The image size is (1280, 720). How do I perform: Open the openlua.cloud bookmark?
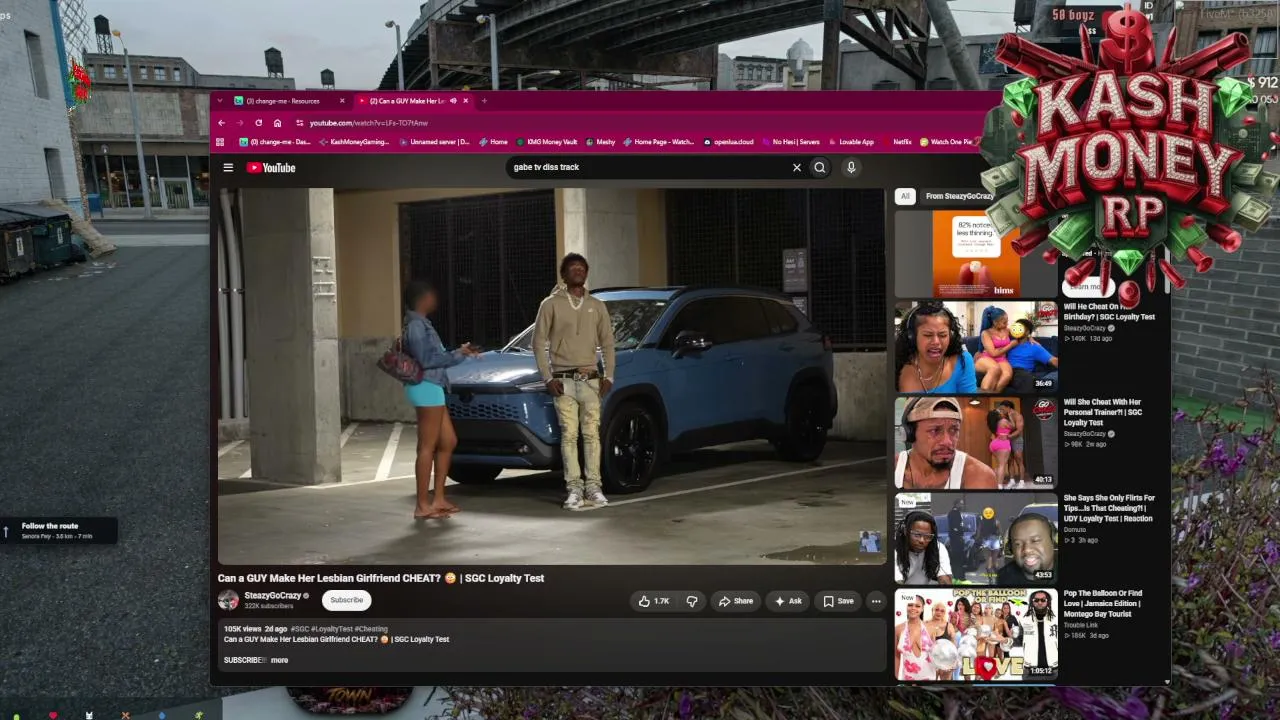(x=728, y=142)
